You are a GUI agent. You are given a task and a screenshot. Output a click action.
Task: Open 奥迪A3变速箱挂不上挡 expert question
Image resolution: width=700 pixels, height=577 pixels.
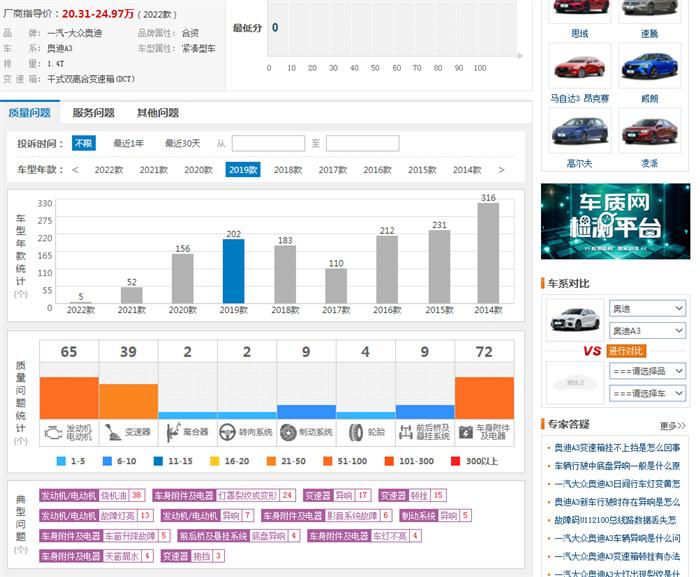[617, 448]
